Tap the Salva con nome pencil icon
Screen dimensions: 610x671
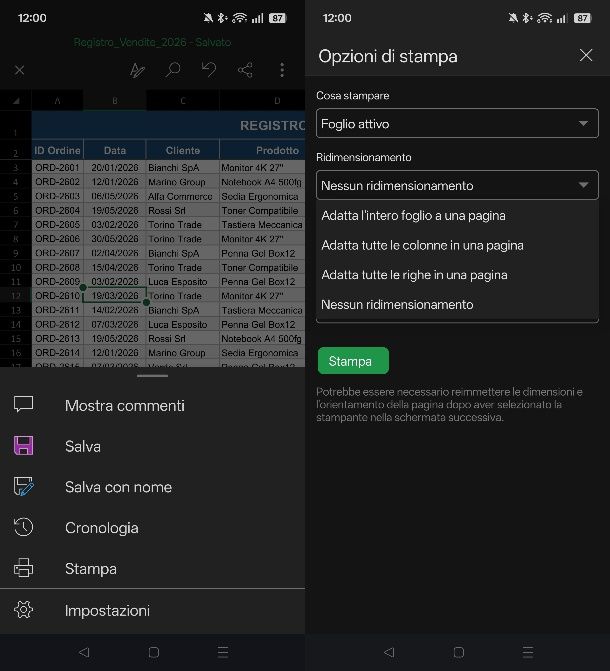(24, 487)
